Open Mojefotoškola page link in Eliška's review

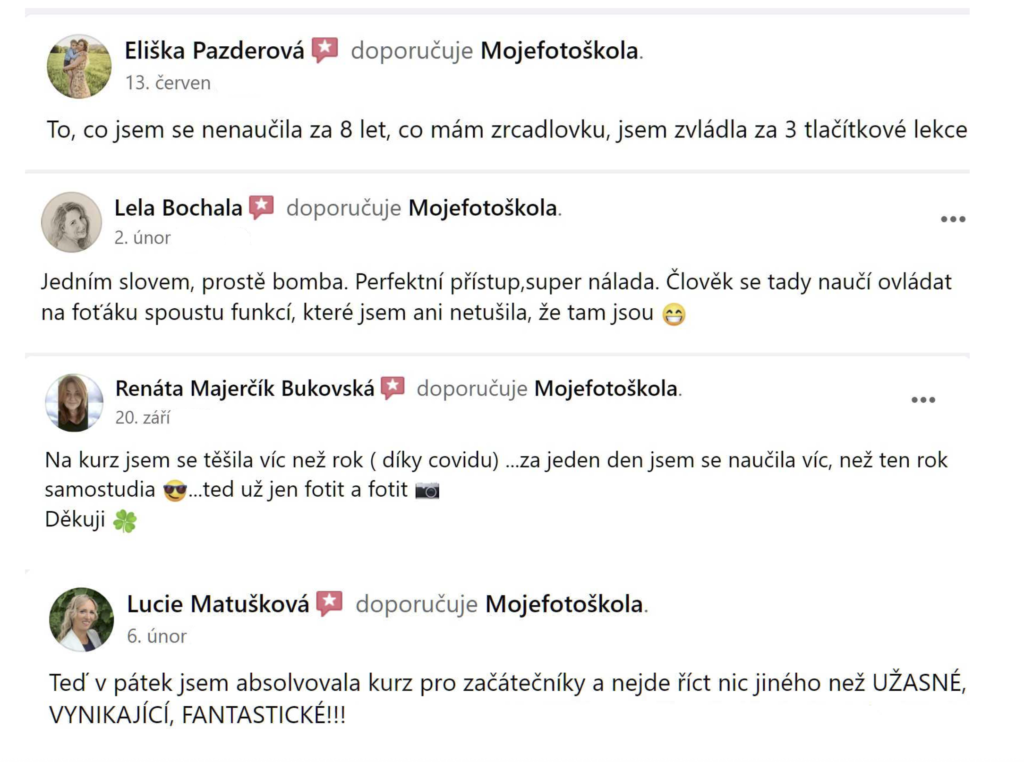[559, 51]
